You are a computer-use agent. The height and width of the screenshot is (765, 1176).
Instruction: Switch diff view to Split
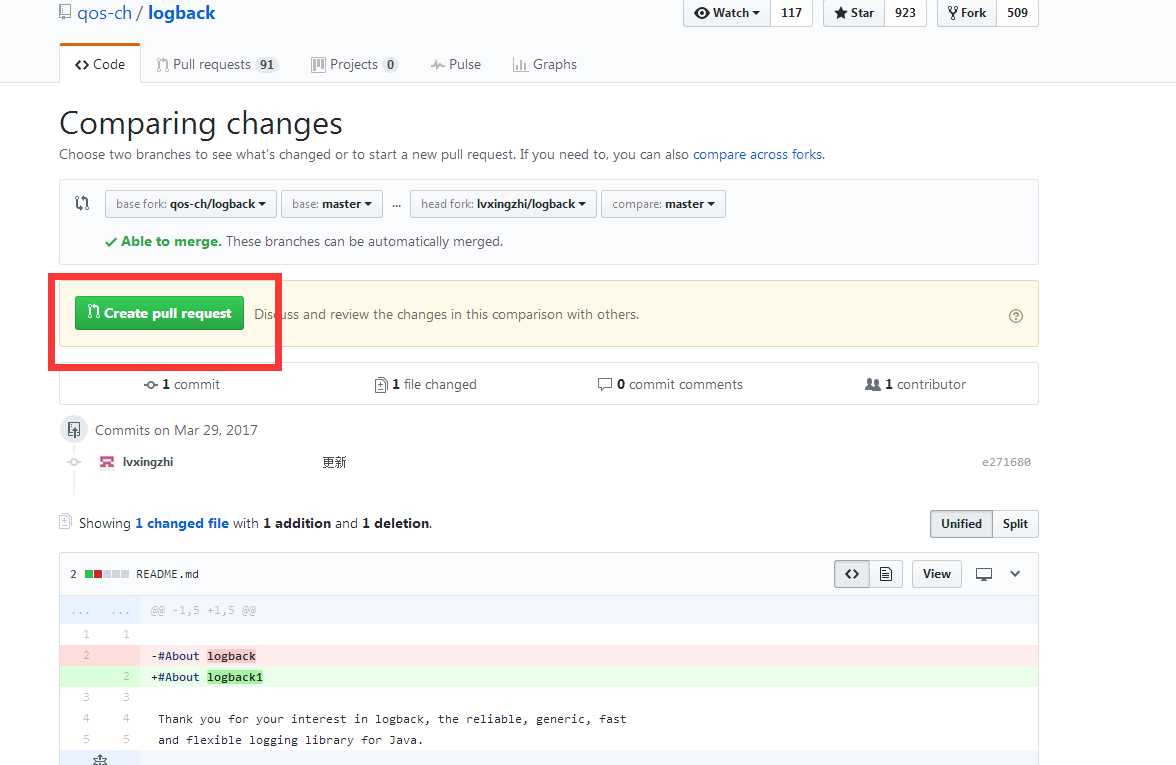coord(1015,524)
